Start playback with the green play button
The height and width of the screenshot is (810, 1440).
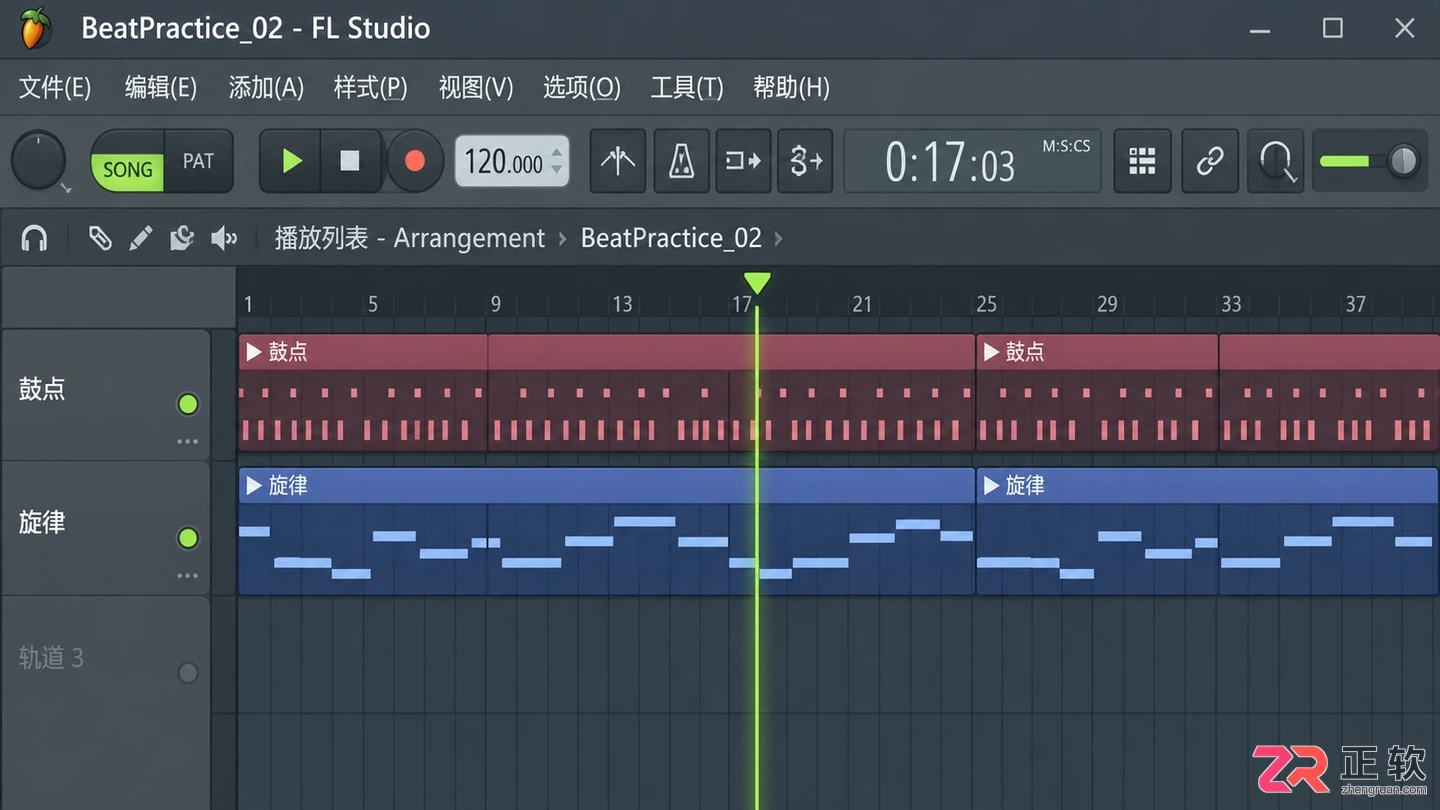pyautogui.click(x=291, y=161)
